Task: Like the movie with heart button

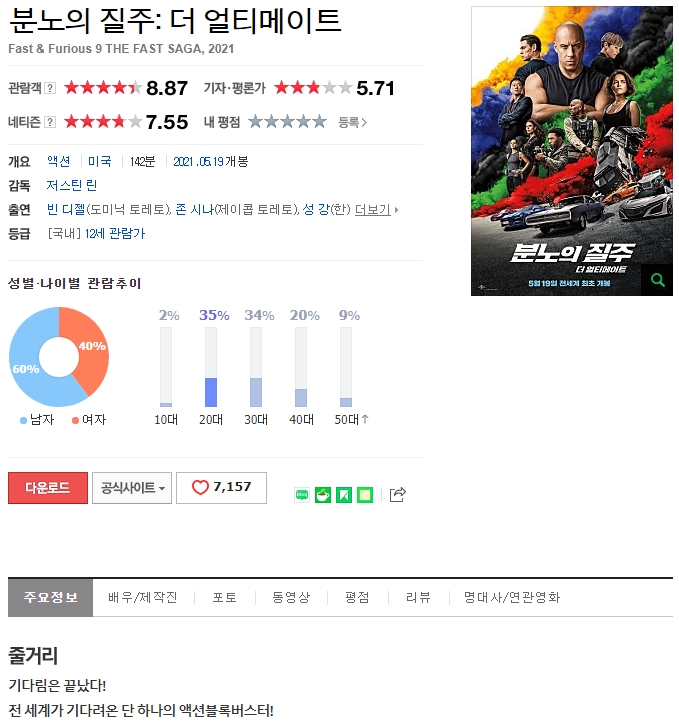Action: pos(221,488)
